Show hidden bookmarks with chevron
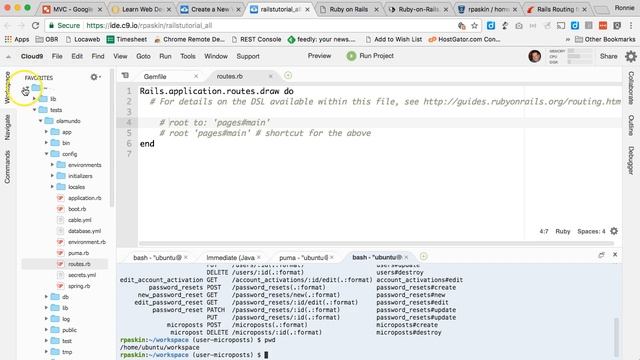Viewport: 640px width, 360px height. point(567,40)
